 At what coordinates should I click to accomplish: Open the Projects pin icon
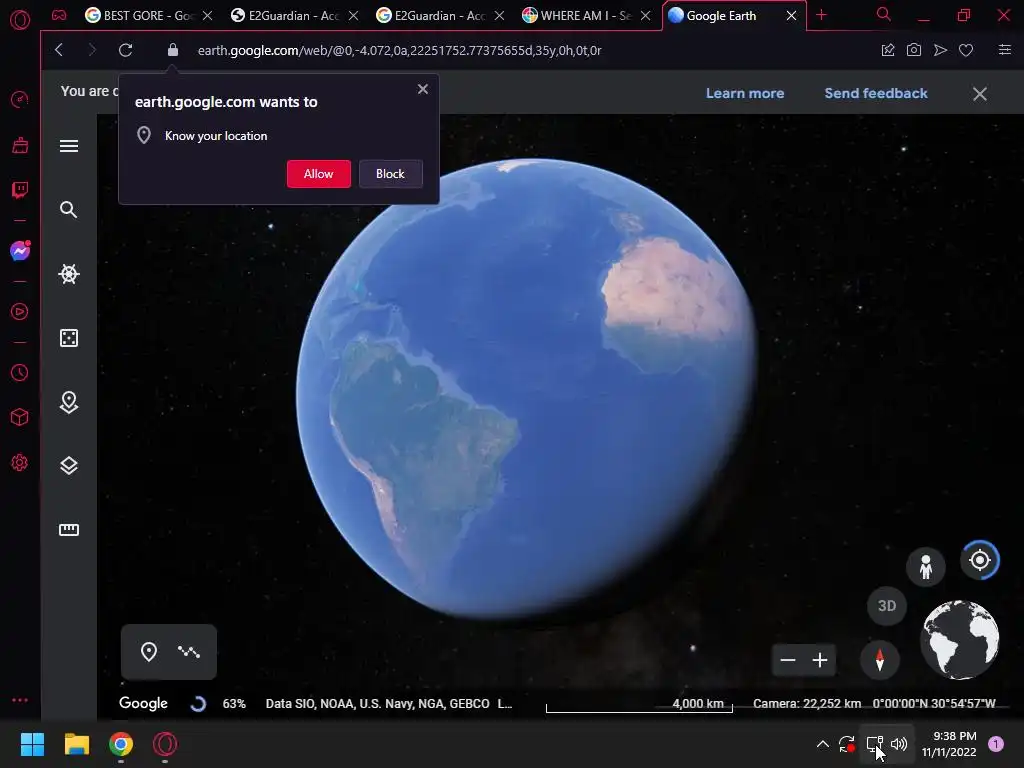point(69,402)
